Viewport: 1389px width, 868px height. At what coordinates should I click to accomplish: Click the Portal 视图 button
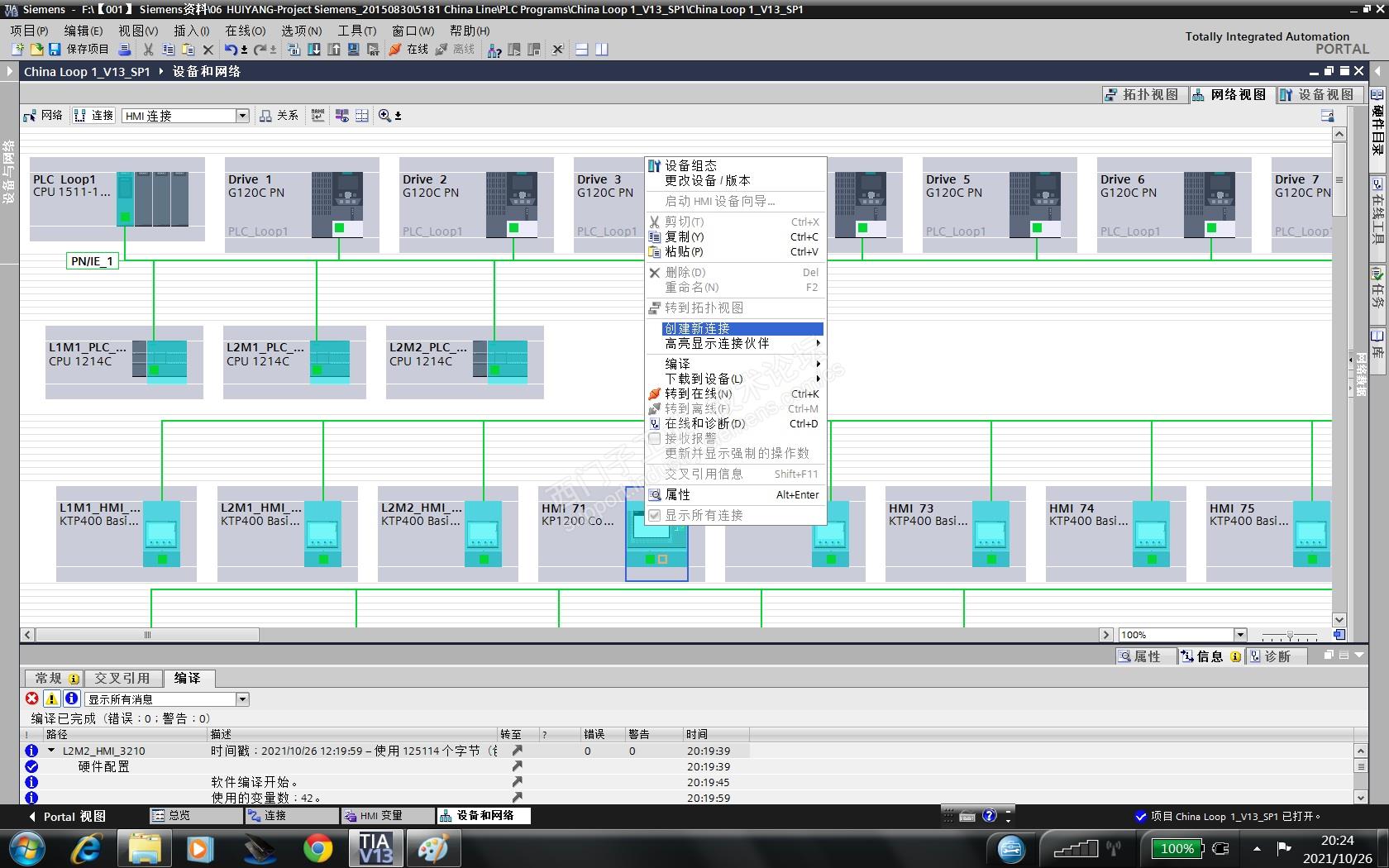click(x=67, y=817)
